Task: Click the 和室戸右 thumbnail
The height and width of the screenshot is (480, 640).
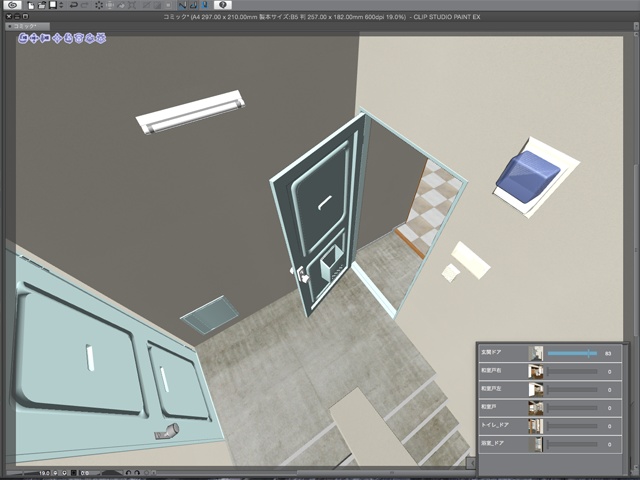Action: click(536, 371)
